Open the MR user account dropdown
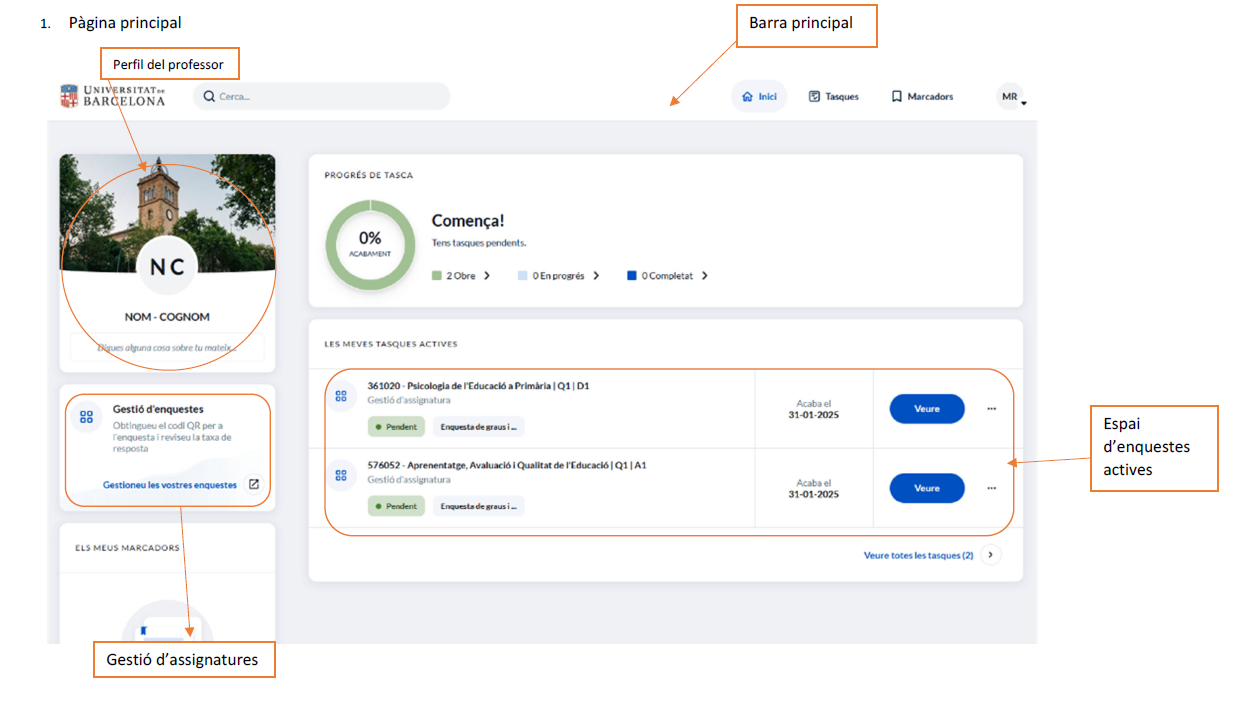The width and height of the screenshot is (1245, 705). [x=1012, y=97]
